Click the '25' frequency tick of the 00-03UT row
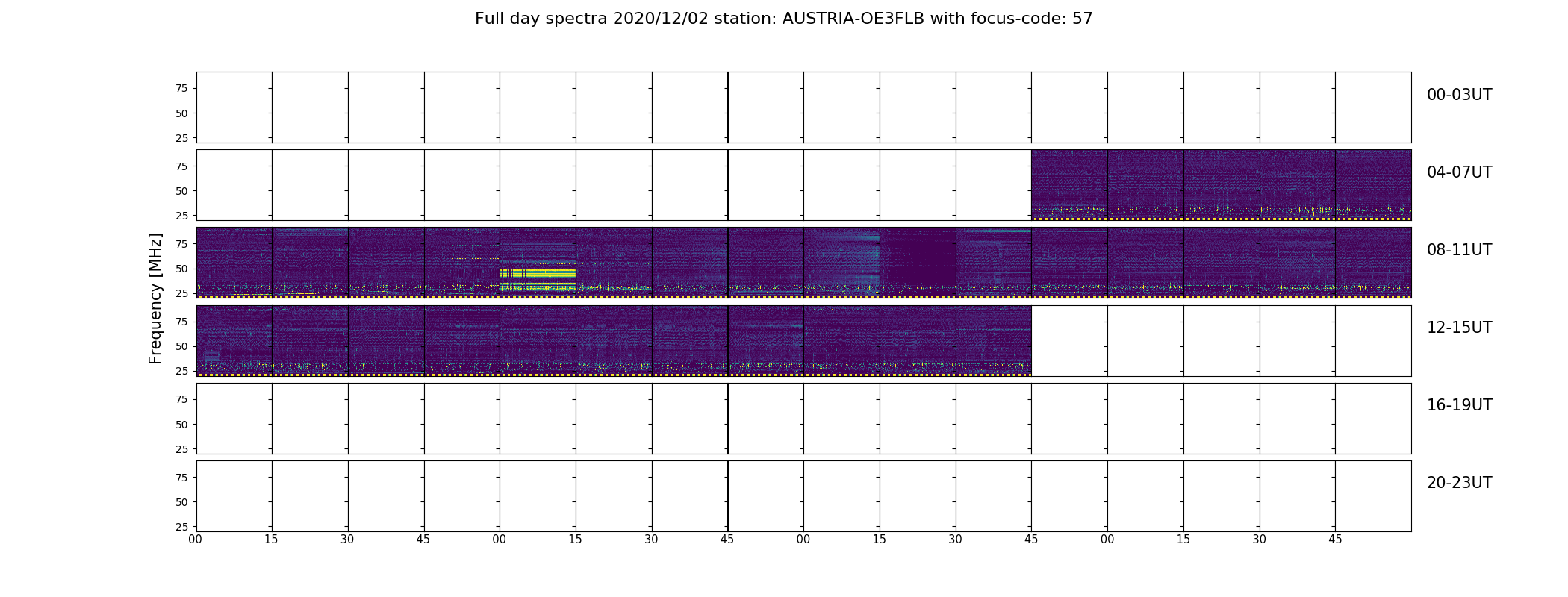This screenshot has height=597, width=1568. tap(181, 138)
